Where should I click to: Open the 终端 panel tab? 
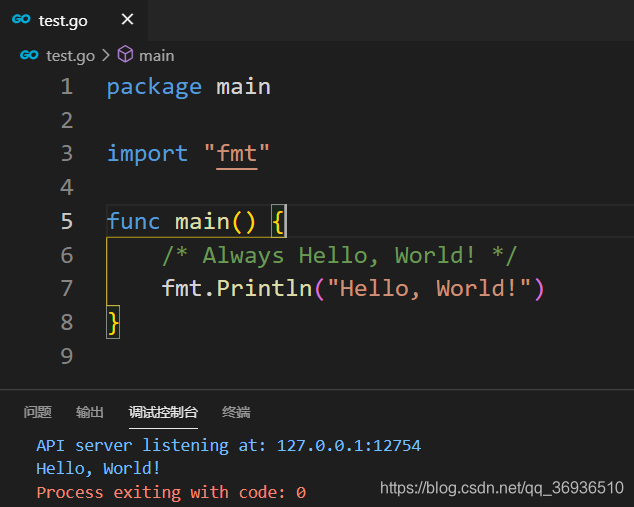(236, 412)
